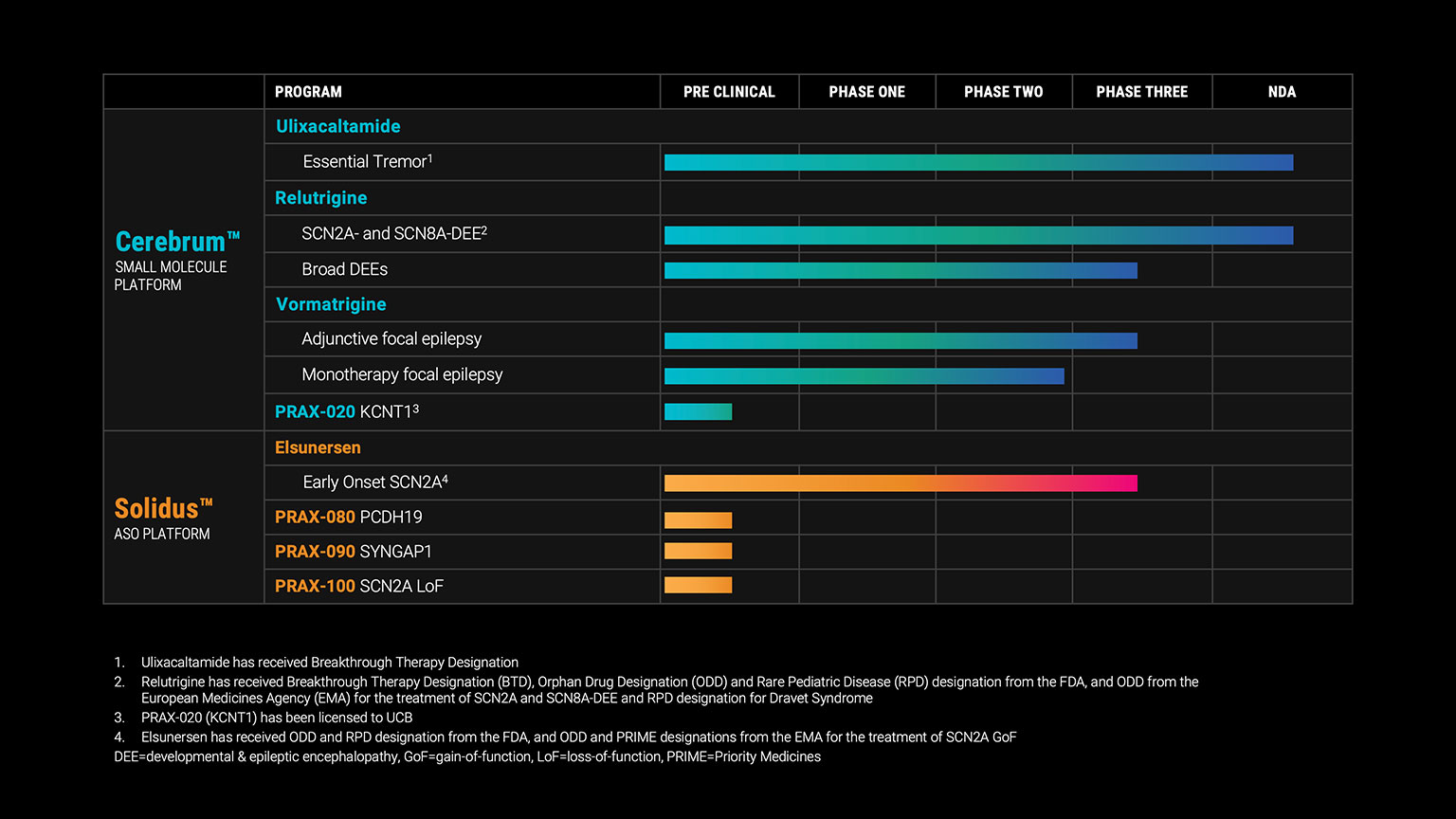The height and width of the screenshot is (819, 1456).
Task: Click the Ulixacaltamide program name
Action: pyautogui.click(x=337, y=126)
